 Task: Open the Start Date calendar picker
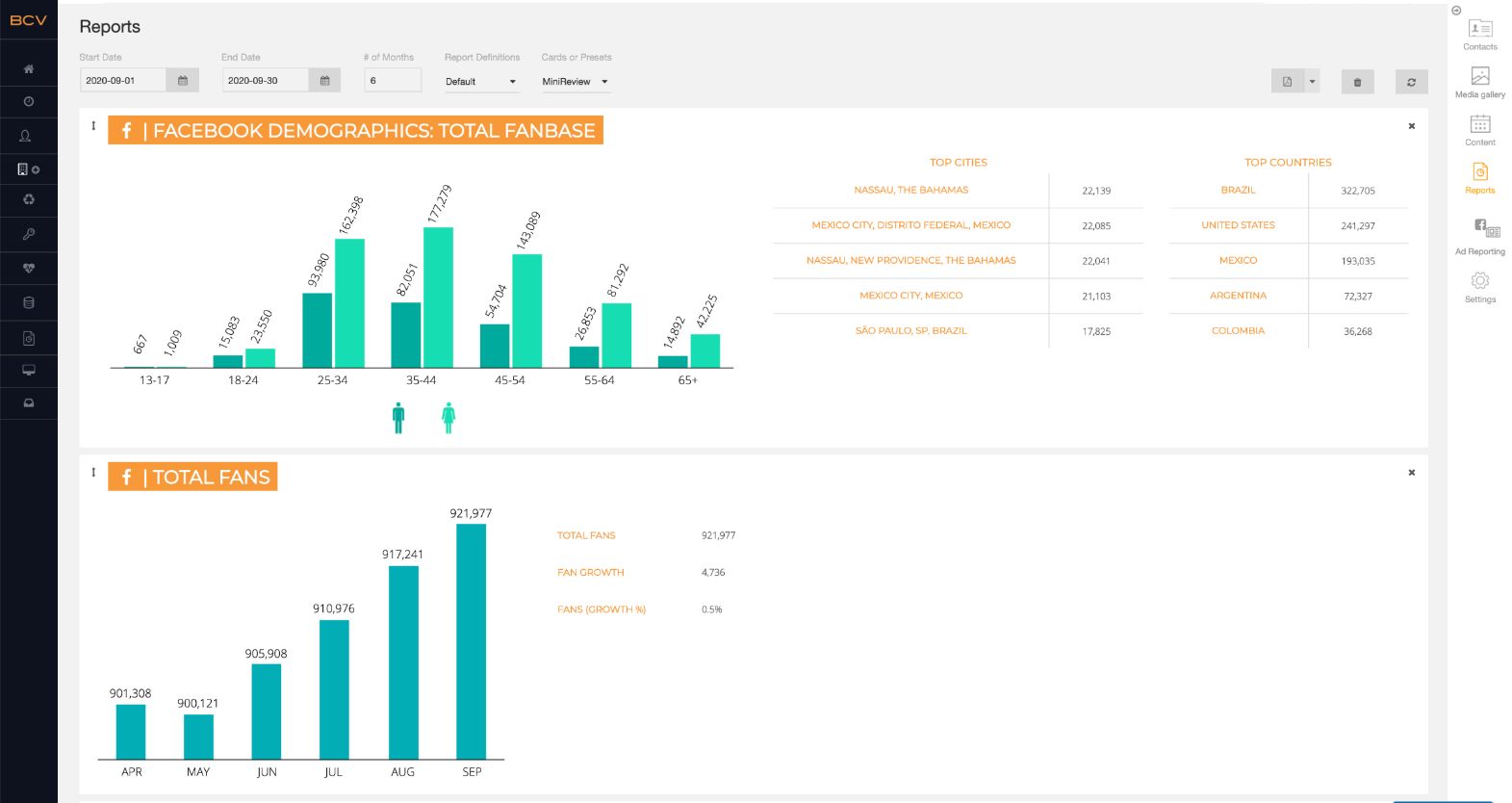coord(183,81)
